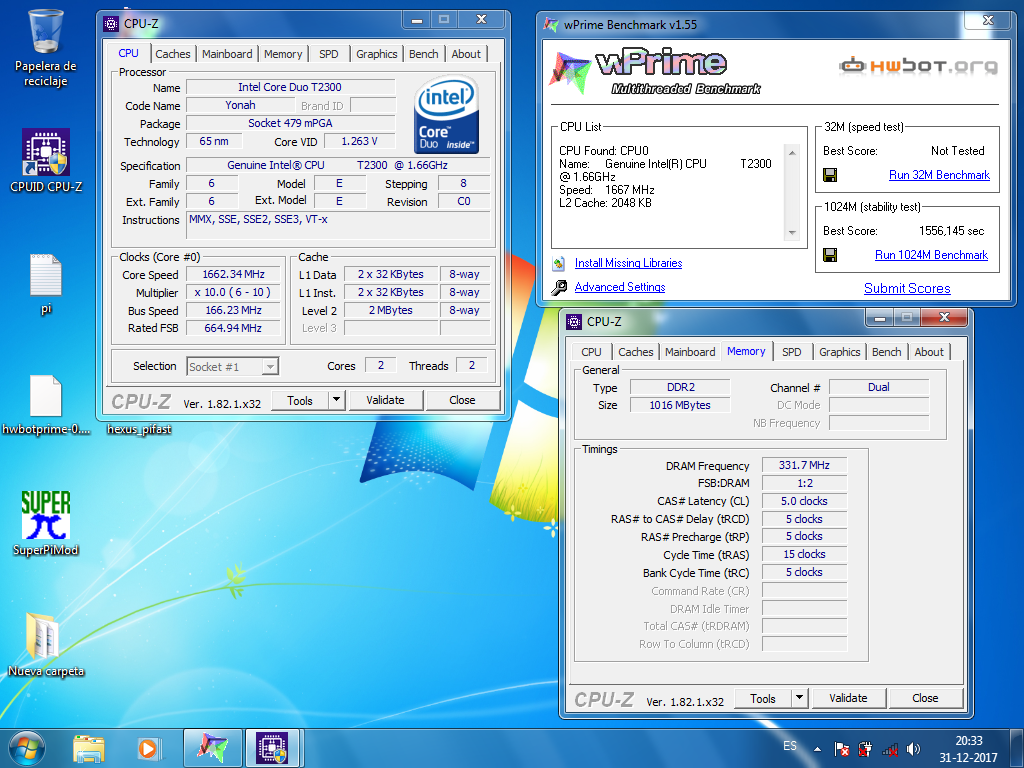Open the volume speaker tray icon
Screen dimensions: 1024x768
[x=914, y=749]
